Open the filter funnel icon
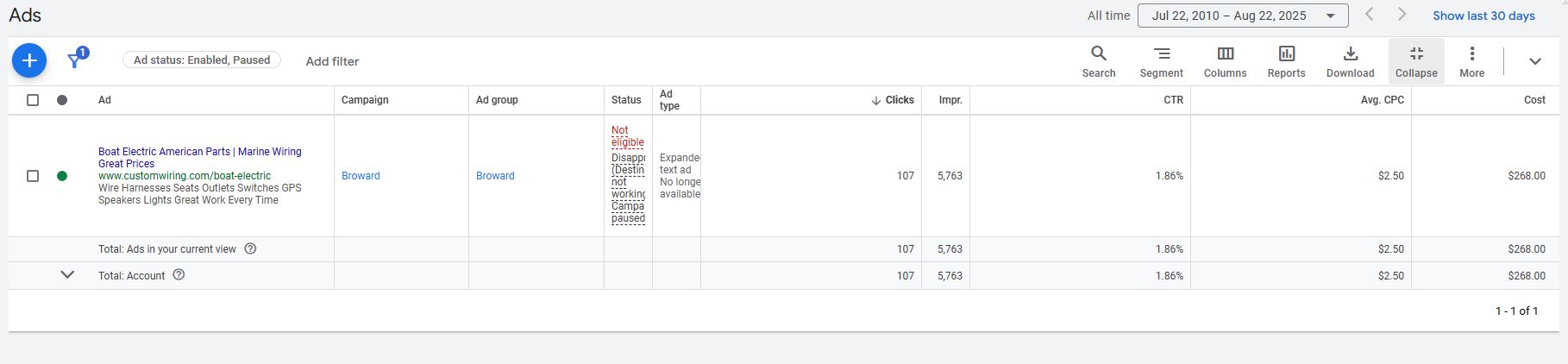 [76, 60]
